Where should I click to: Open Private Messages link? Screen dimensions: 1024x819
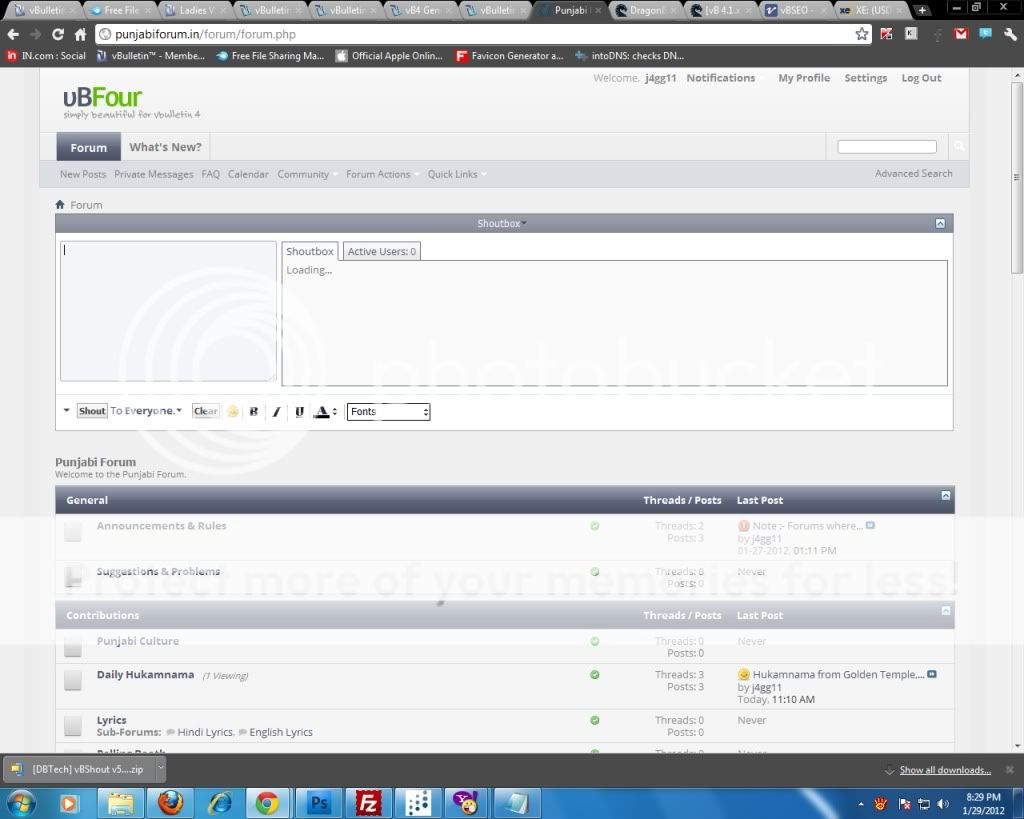tap(153, 174)
